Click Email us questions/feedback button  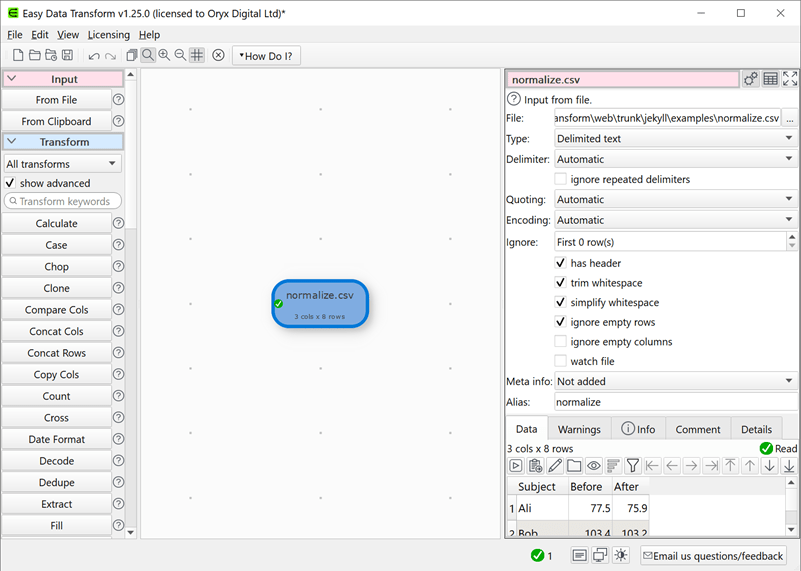pyautogui.click(x=713, y=556)
